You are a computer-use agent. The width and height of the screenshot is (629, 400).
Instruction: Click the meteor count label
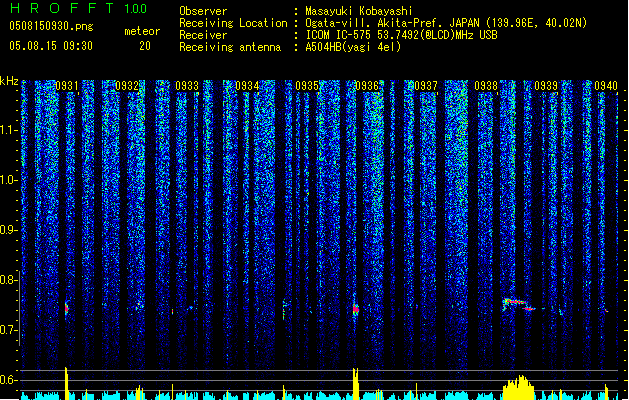coord(142,31)
